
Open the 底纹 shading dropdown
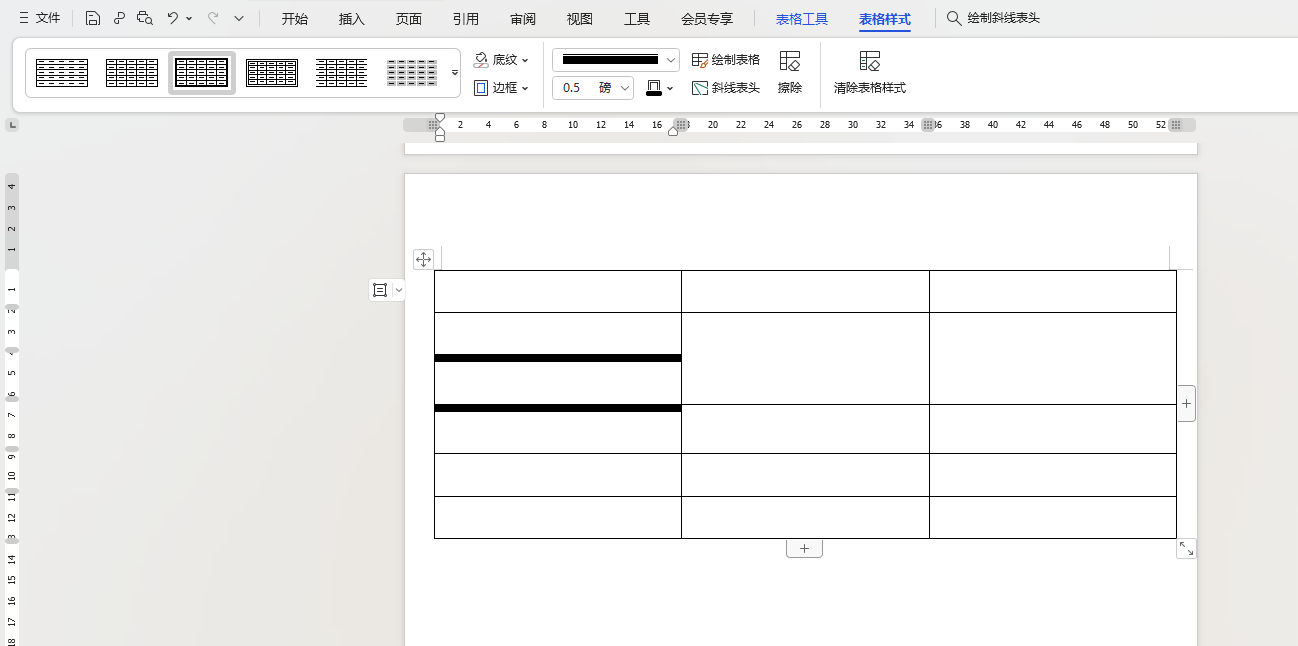501,60
